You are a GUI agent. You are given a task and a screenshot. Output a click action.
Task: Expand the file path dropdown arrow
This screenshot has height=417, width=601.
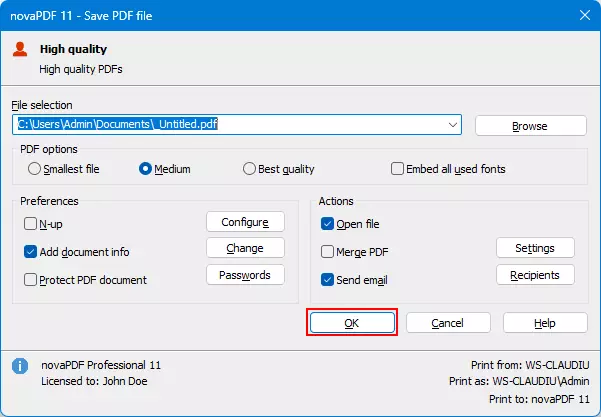coord(453,125)
